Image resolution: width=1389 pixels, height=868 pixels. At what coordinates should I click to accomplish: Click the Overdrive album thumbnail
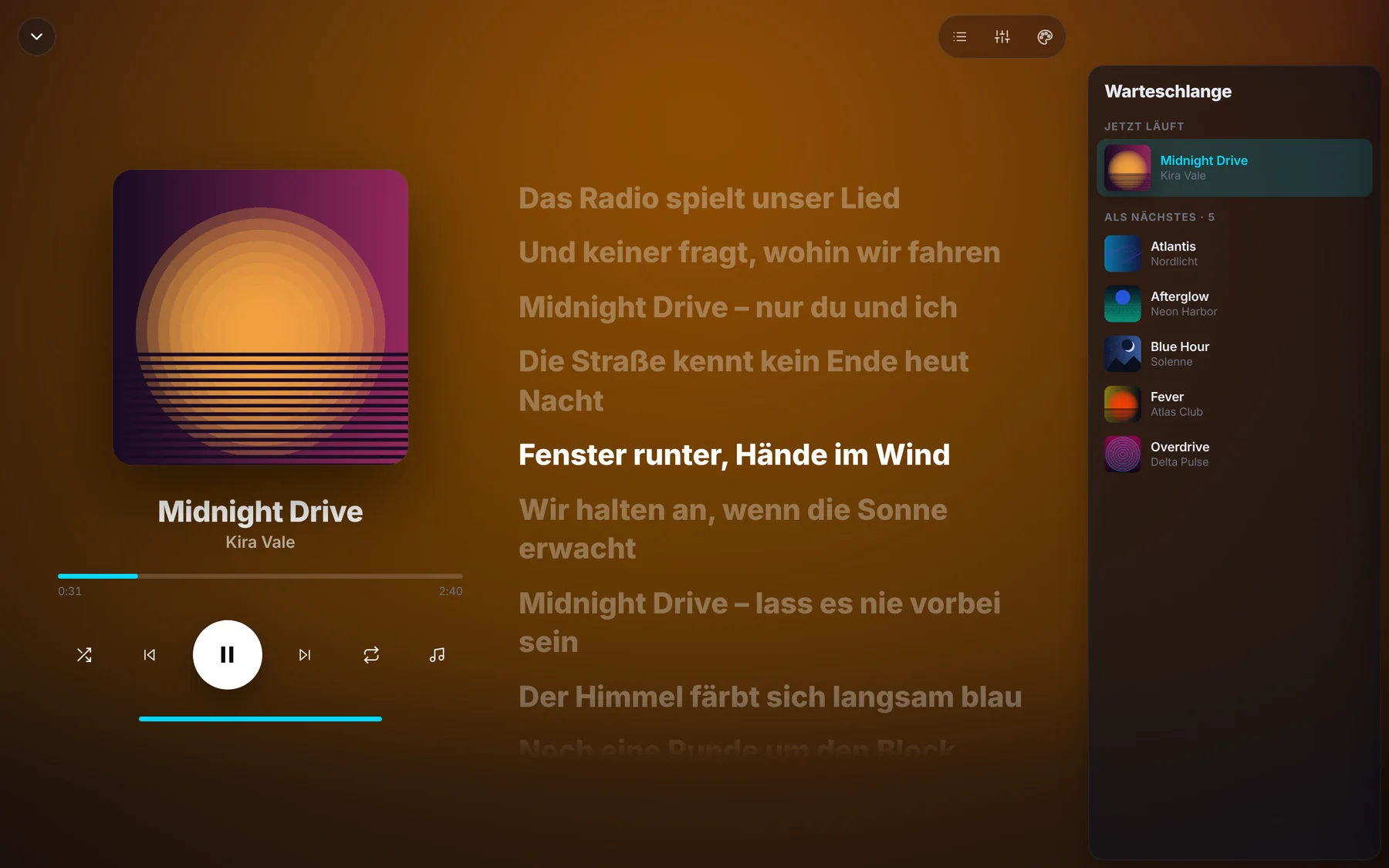[x=1123, y=454]
